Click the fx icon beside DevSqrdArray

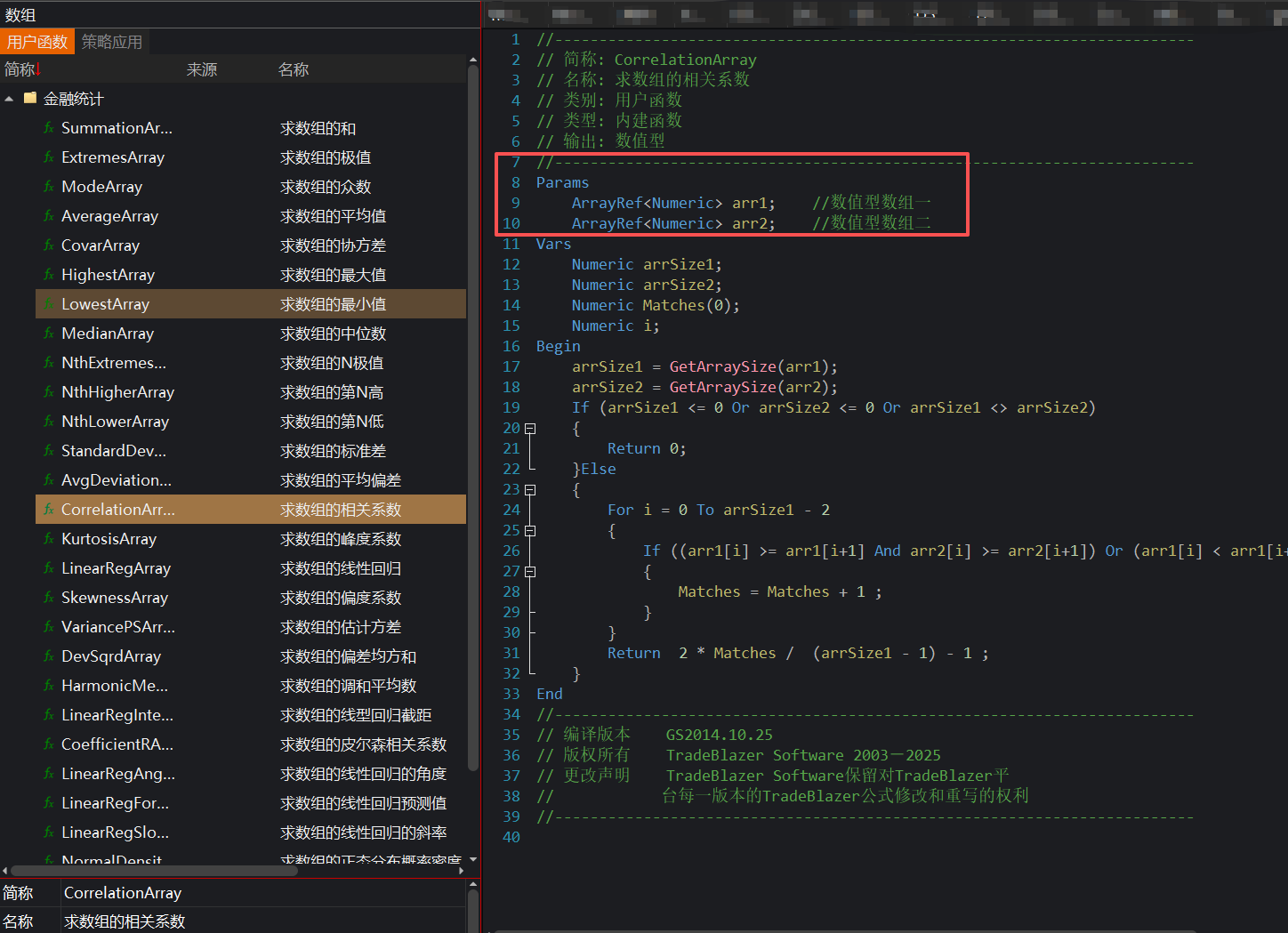click(x=49, y=656)
